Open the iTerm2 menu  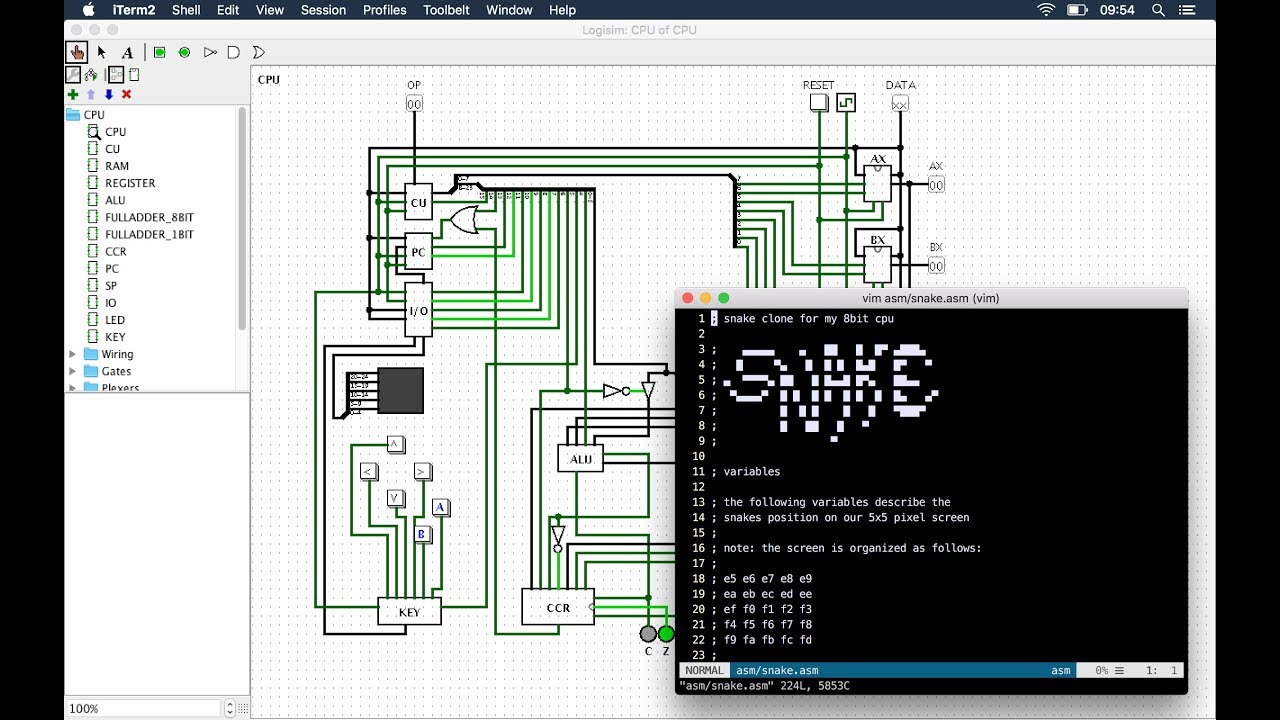(x=132, y=10)
